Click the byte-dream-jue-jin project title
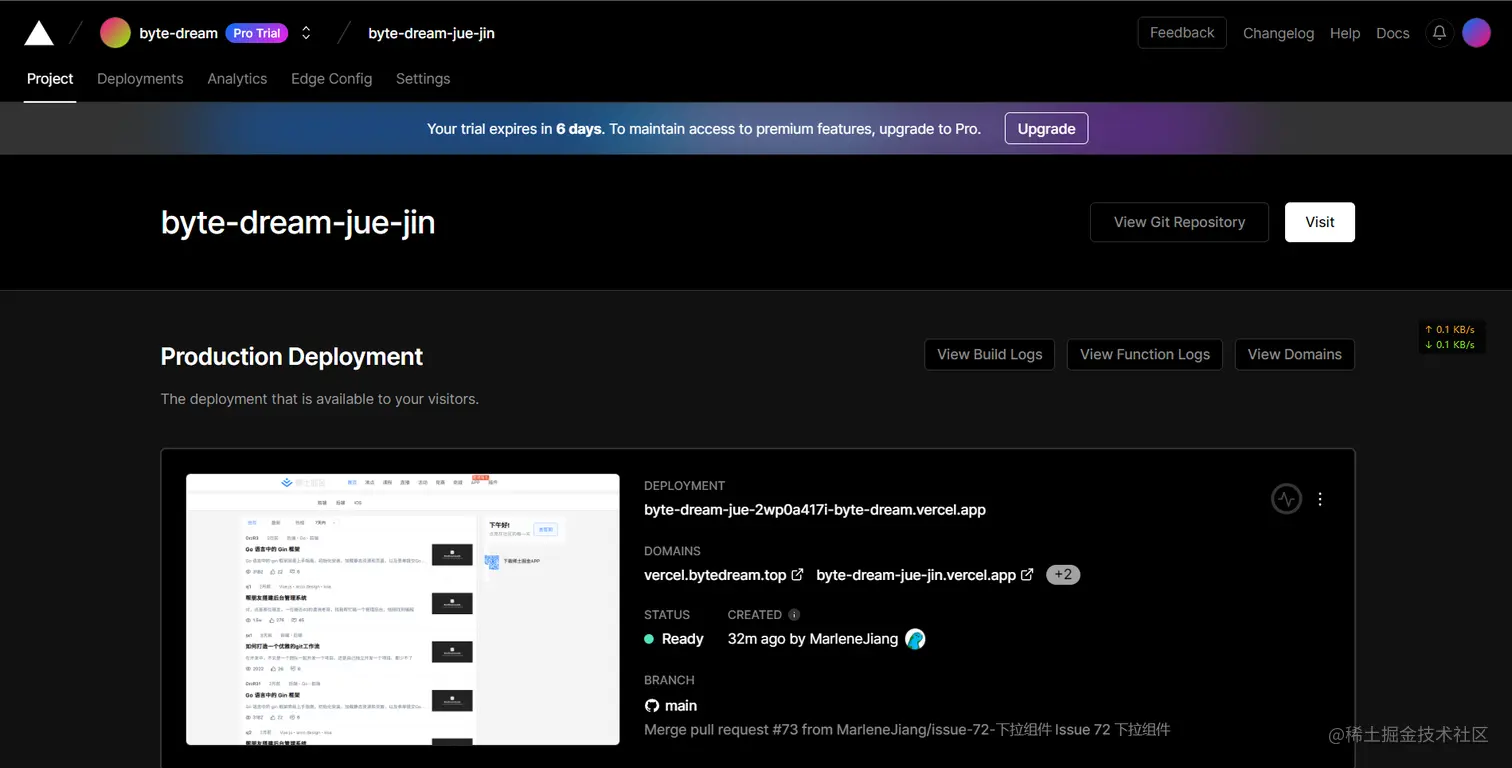Screen dimensions: 1512x768 pos(298,222)
